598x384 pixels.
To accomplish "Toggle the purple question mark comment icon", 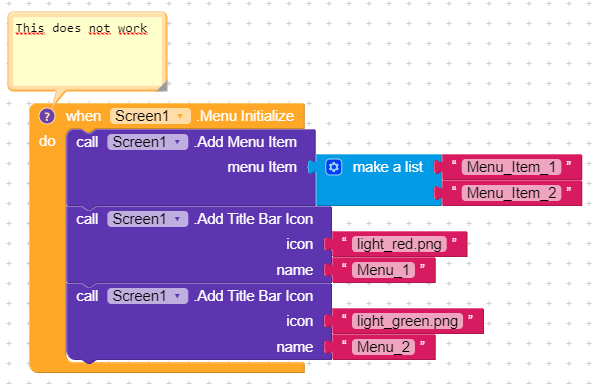I will click(x=47, y=116).
